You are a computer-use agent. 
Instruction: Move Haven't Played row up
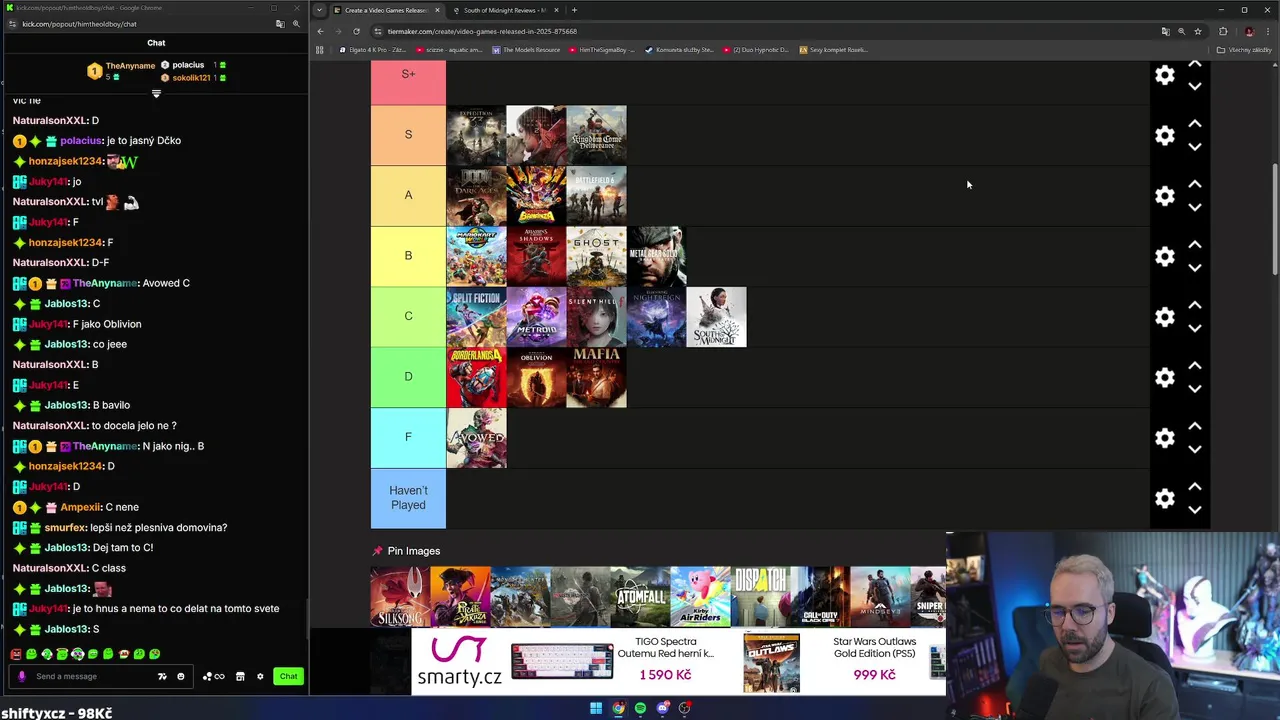(x=1194, y=487)
